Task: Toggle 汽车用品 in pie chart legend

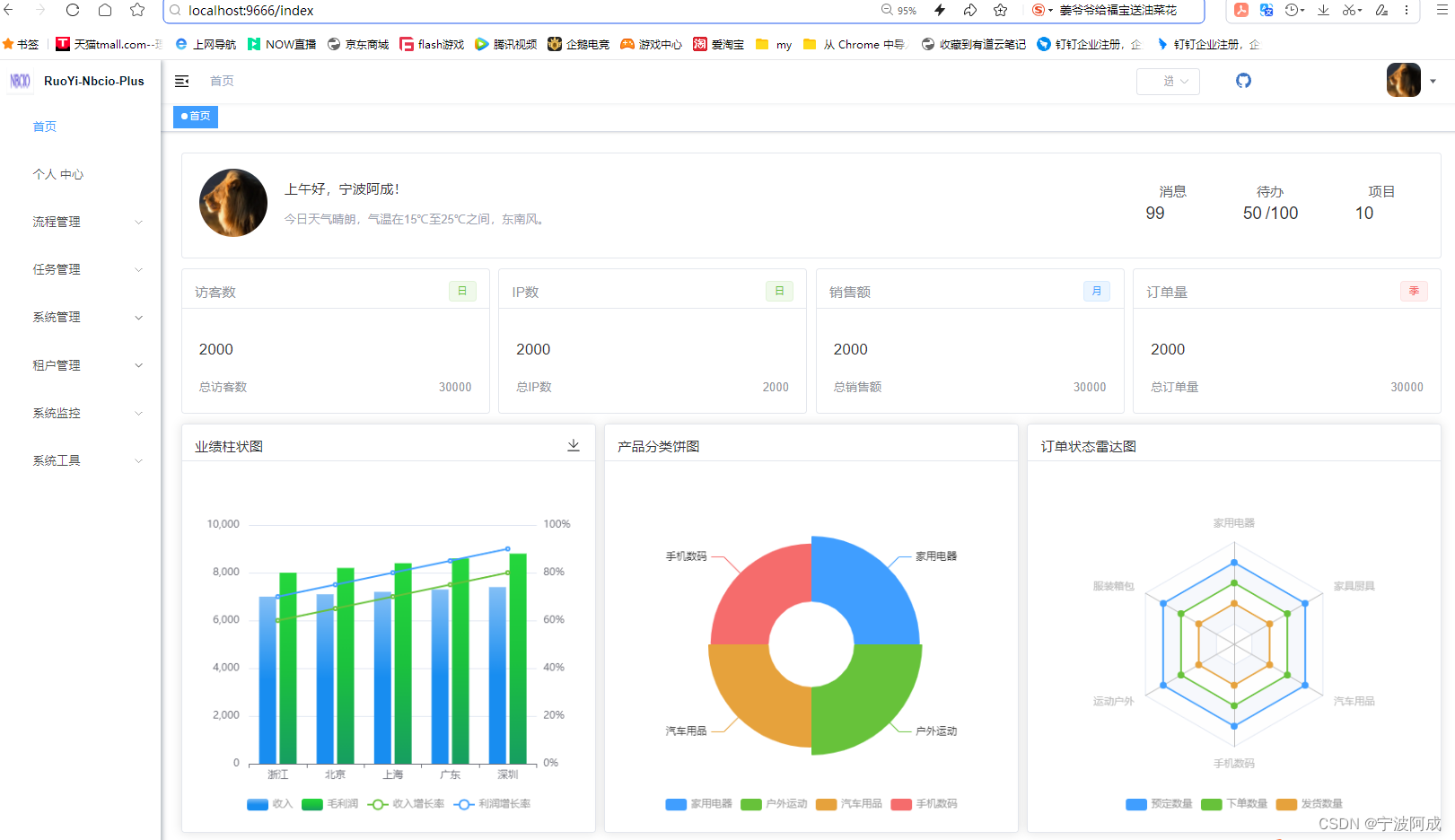Action: (849, 804)
